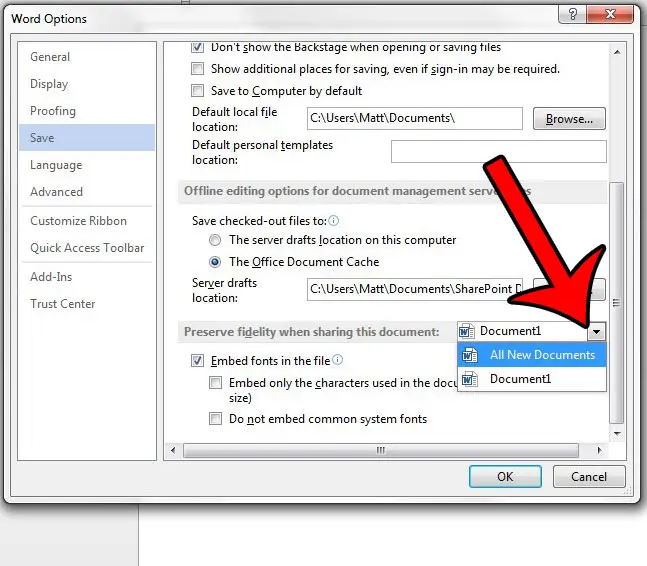Click the Word document icon in combo box
The height and width of the screenshot is (566, 647).
pyautogui.click(x=467, y=331)
